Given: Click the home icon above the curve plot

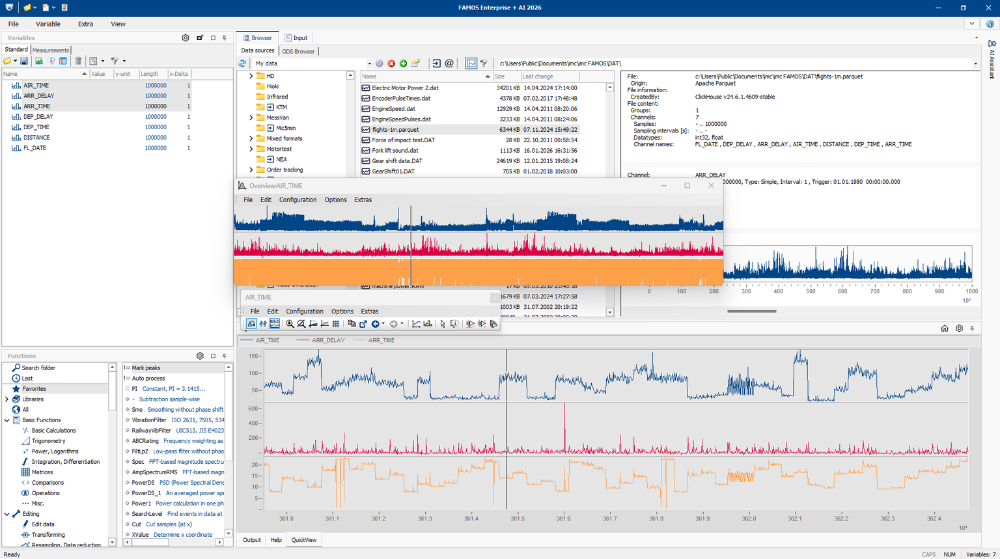Looking at the screenshot, I should 943,328.
